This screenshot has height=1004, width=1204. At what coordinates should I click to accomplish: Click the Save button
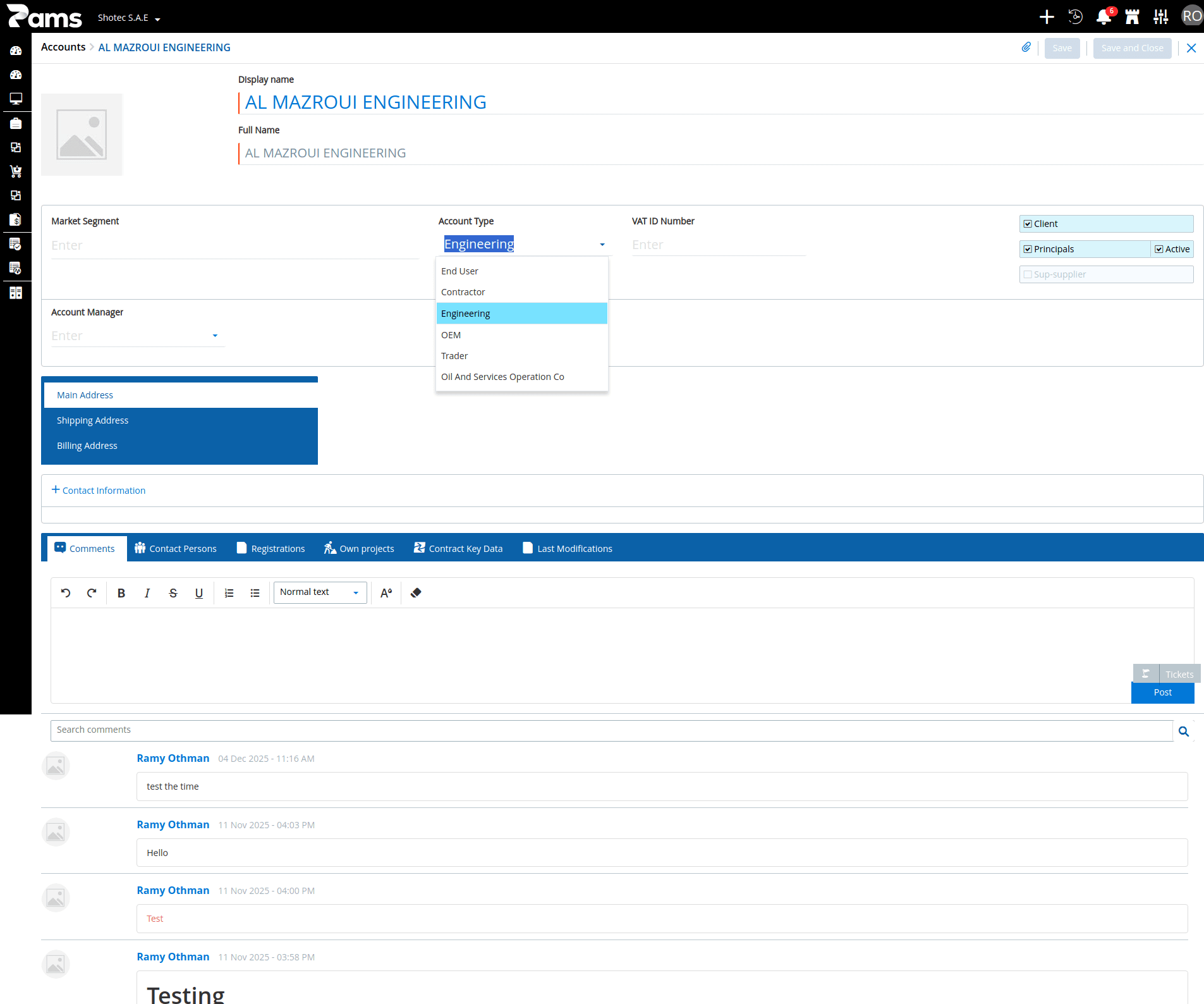pyautogui.click(x=1062, y=48)
